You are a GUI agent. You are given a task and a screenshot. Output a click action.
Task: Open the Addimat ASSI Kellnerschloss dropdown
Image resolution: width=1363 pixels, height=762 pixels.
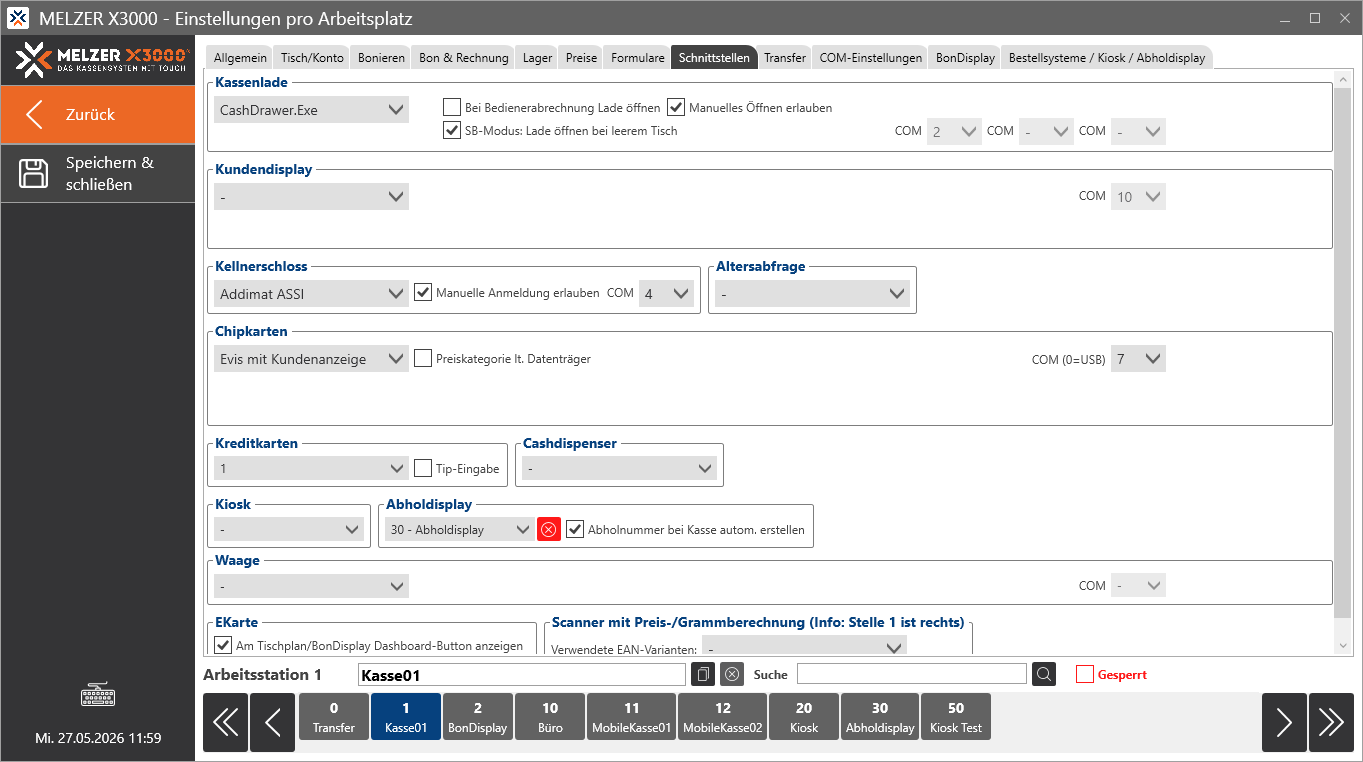click(x=312, y=294)
